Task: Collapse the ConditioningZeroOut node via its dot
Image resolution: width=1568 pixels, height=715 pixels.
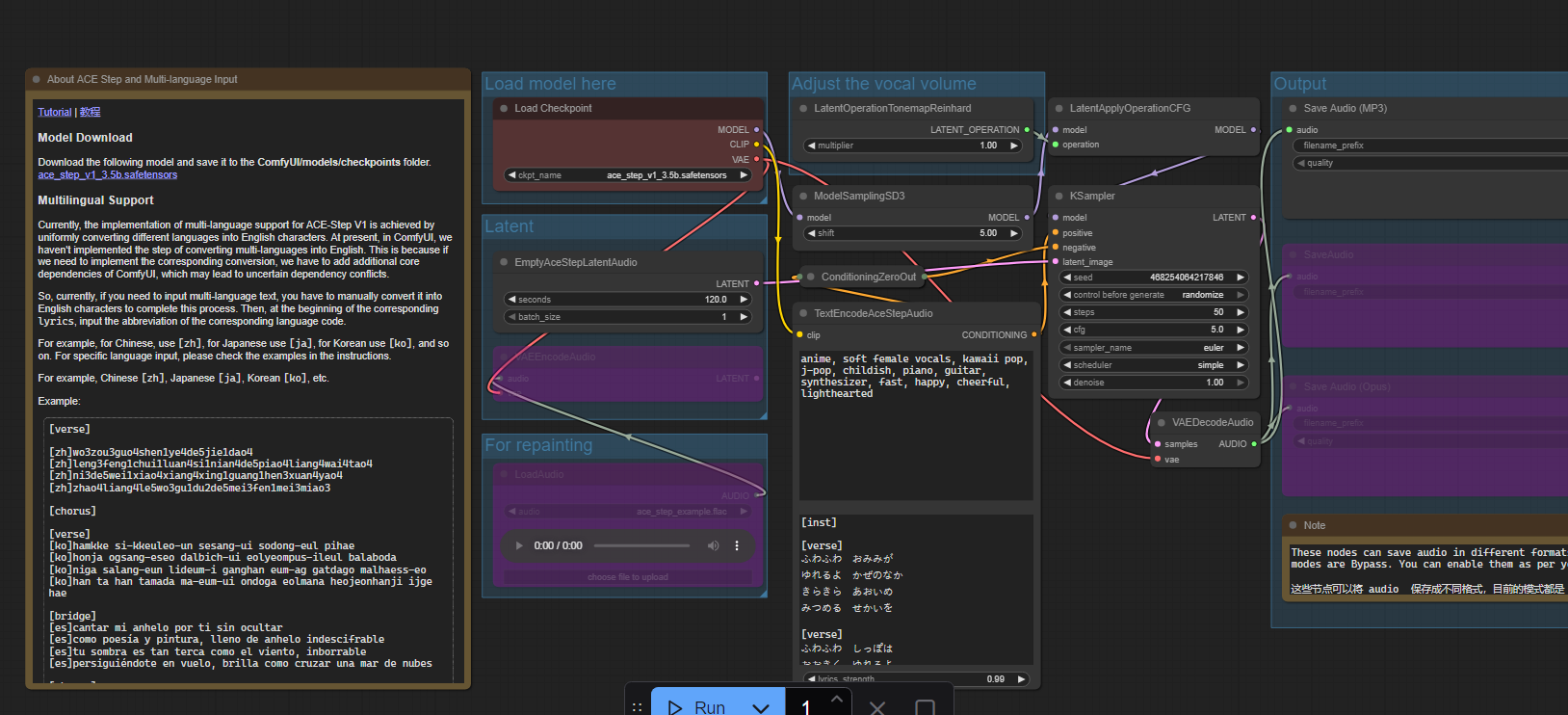Action: pos(810,277)
